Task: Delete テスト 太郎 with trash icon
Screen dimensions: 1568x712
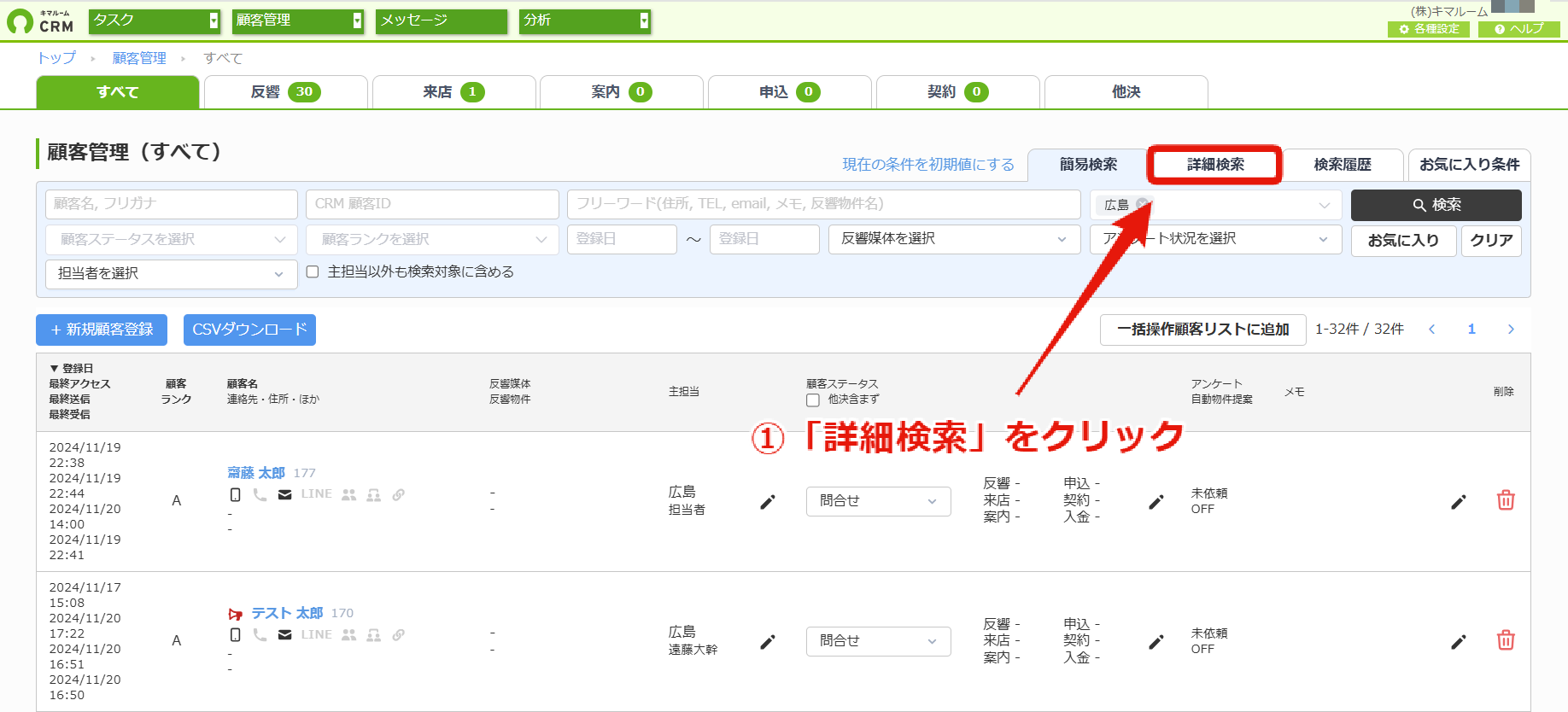Action: pyautogui.click(x=1506, y=640)
